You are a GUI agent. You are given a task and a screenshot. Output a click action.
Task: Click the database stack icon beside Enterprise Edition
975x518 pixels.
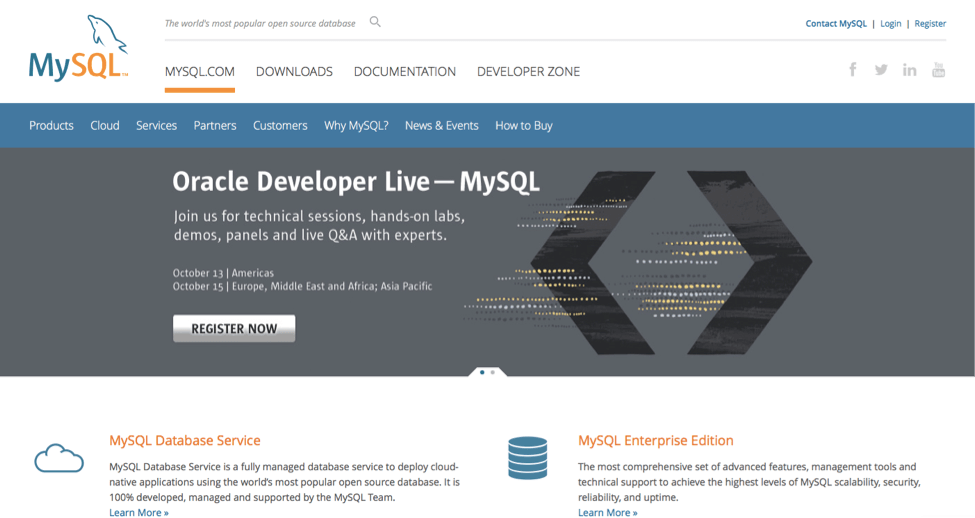click(527, 458)
